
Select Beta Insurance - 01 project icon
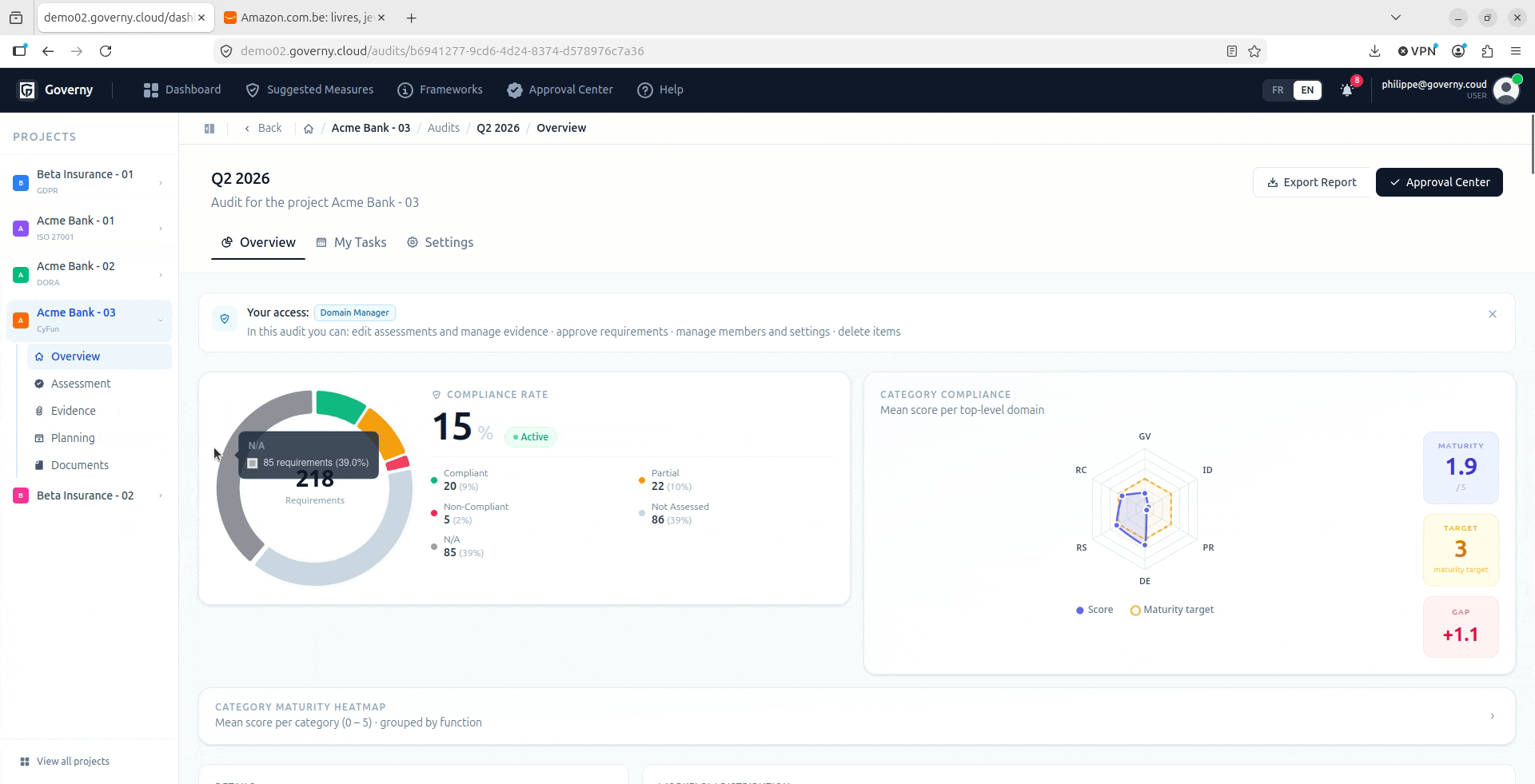pos(22,183)
